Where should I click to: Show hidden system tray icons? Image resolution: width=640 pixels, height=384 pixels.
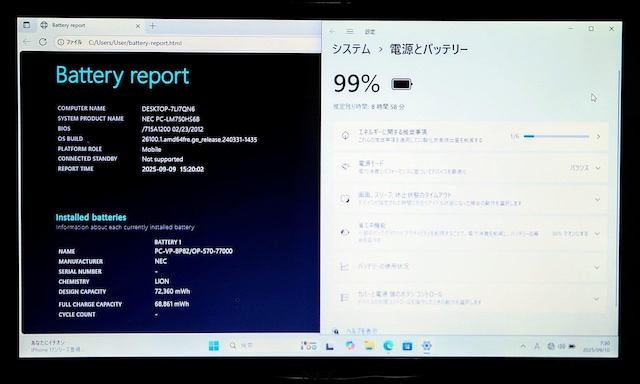click(x=523, y=346)
